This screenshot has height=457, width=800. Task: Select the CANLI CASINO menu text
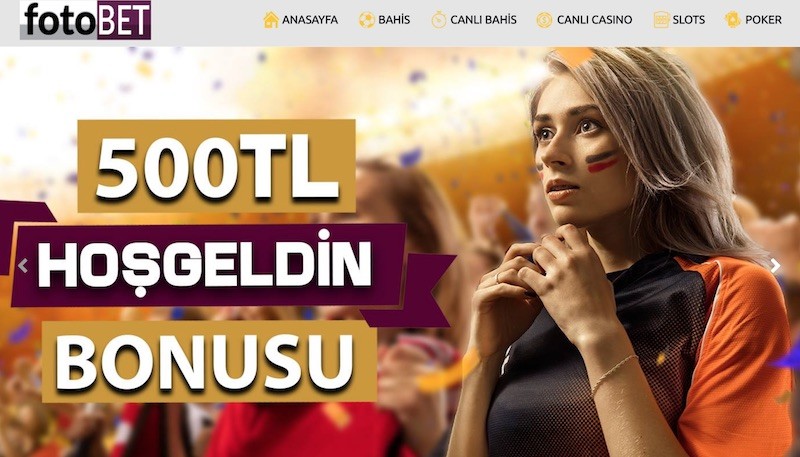594,20
